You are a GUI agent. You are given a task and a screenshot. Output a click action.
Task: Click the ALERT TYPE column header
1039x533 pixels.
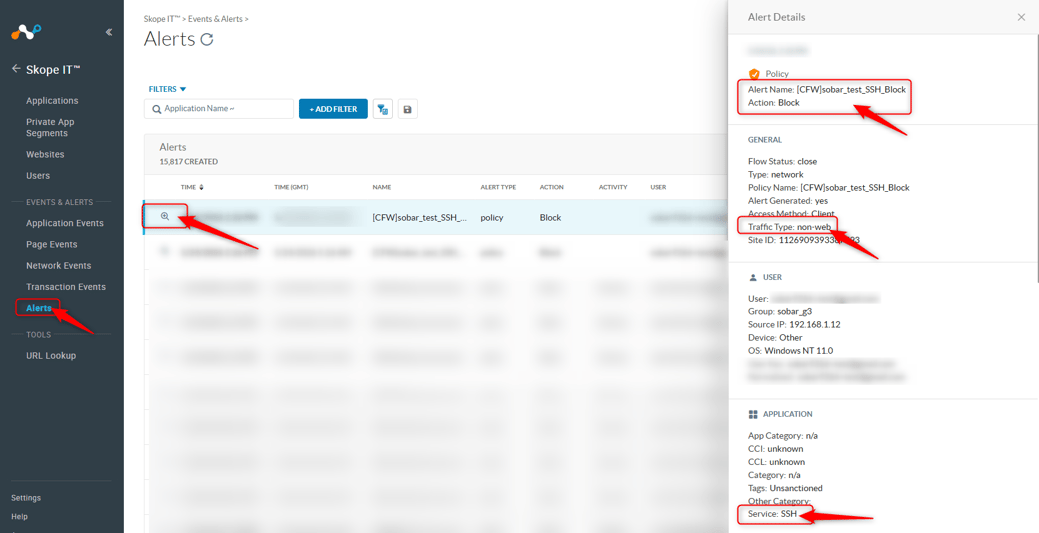(498, 188)
